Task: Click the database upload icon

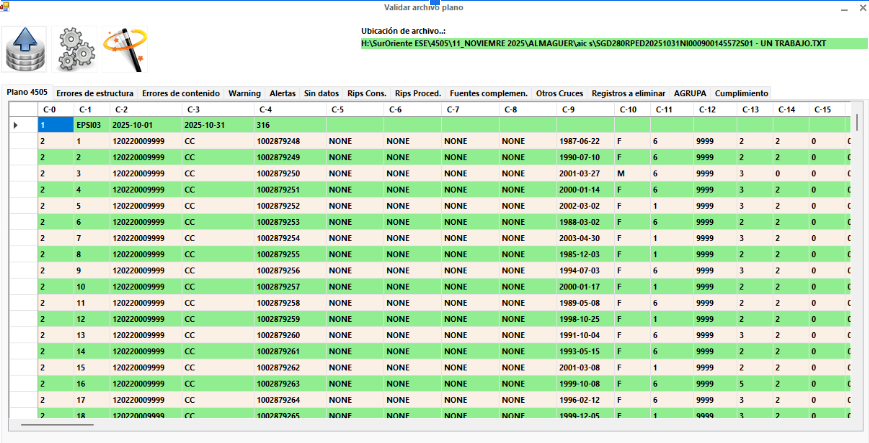Action: point(26,49)
